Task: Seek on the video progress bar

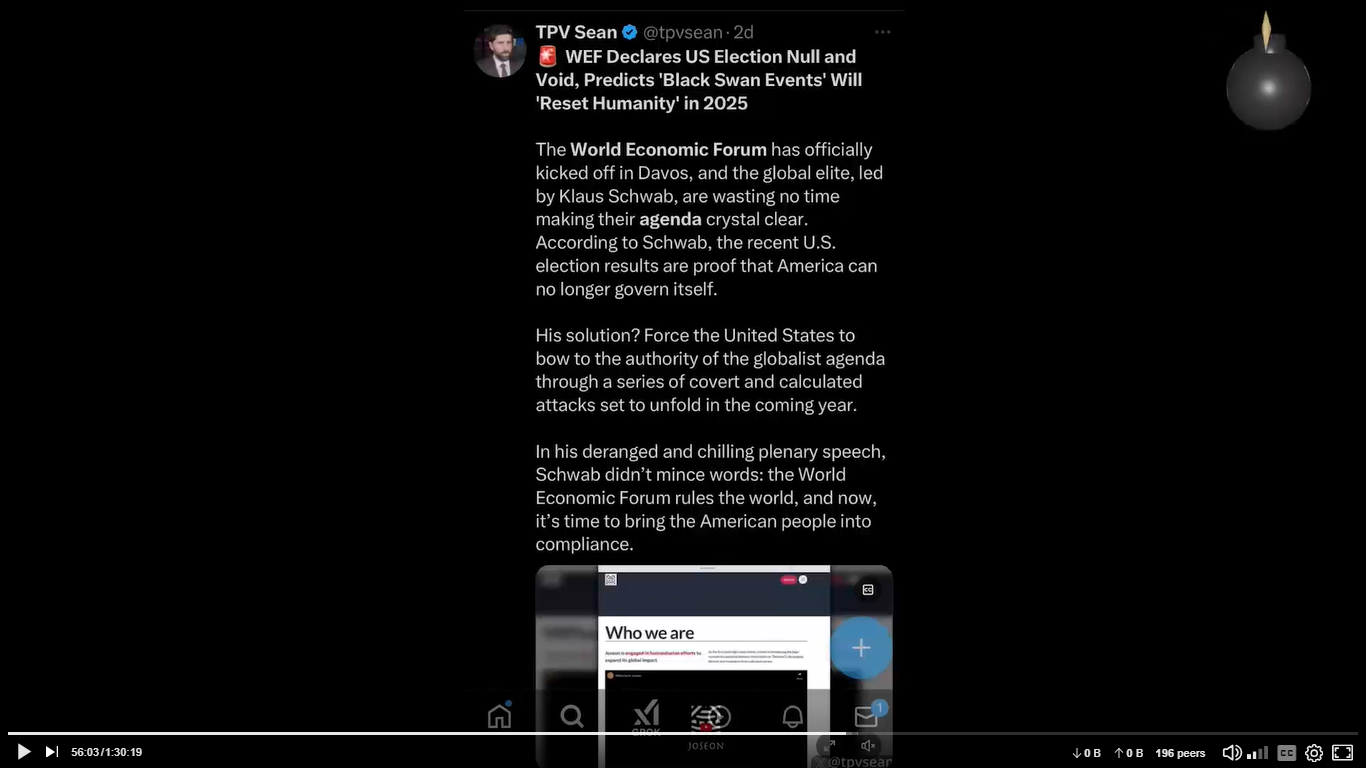Action: 683,734
